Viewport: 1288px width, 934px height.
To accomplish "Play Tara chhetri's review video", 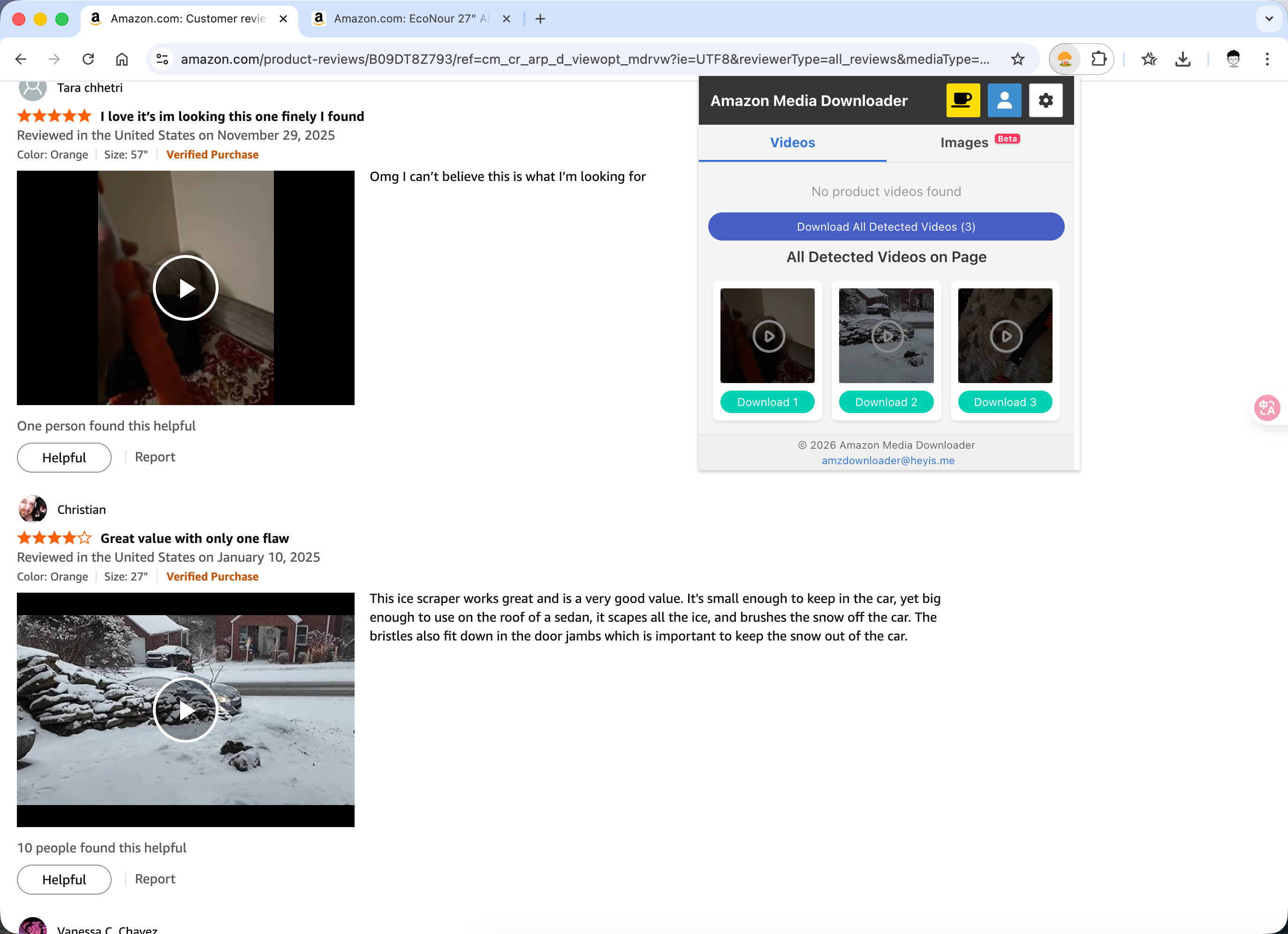I will click(x=185, y=288).
